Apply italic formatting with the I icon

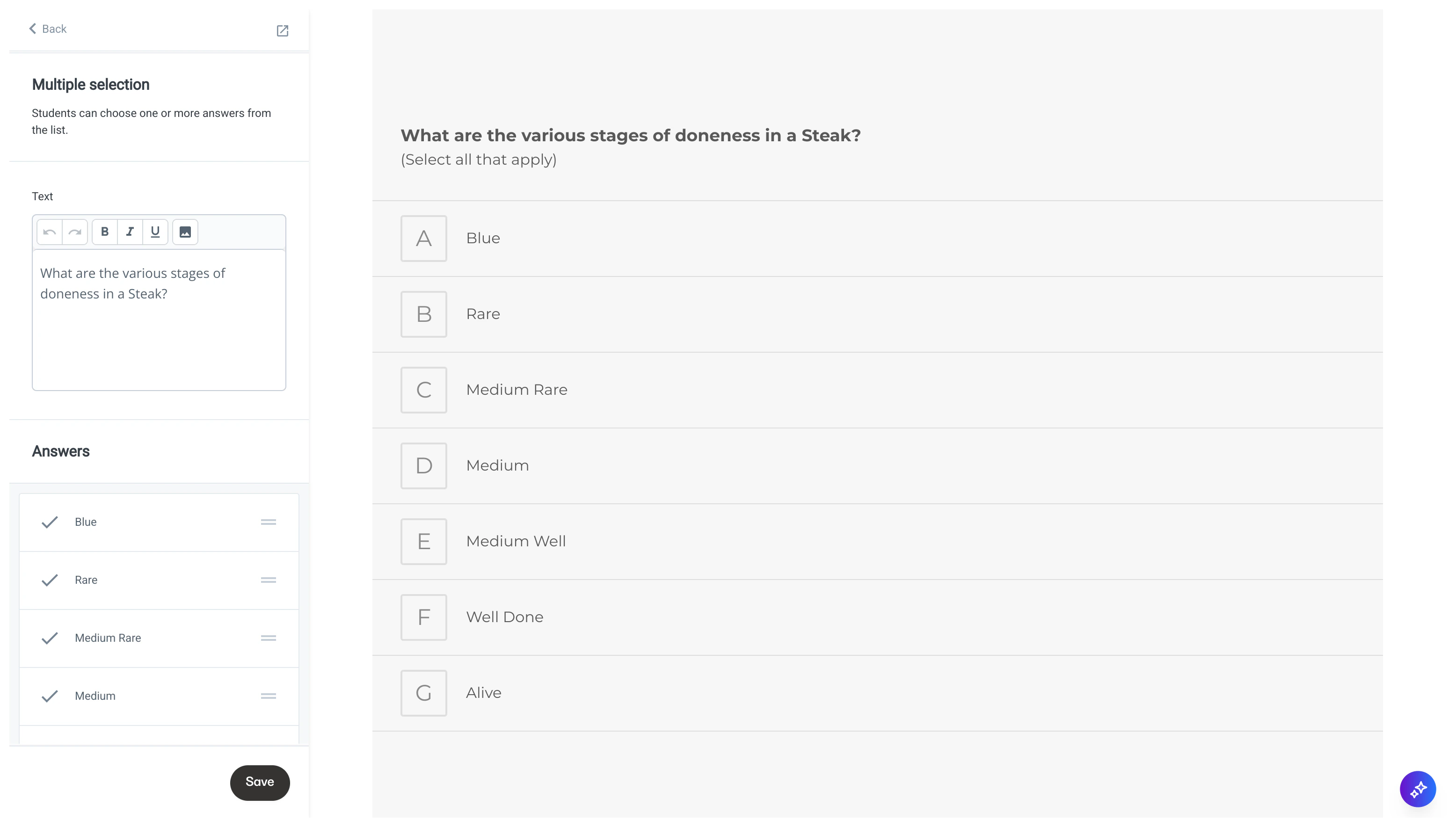coord(130,232)
